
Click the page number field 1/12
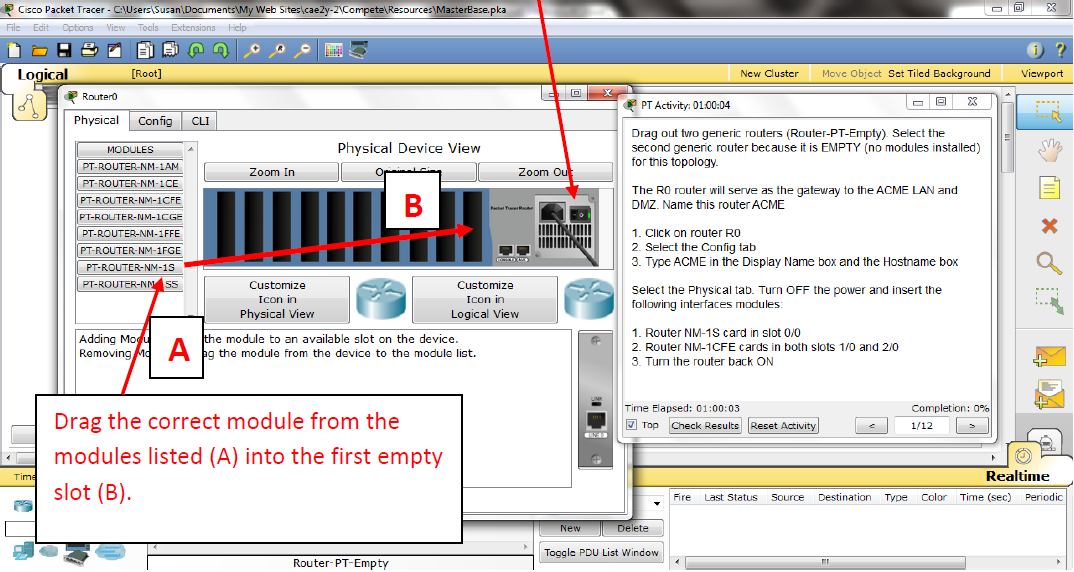[x=921, y=425]
